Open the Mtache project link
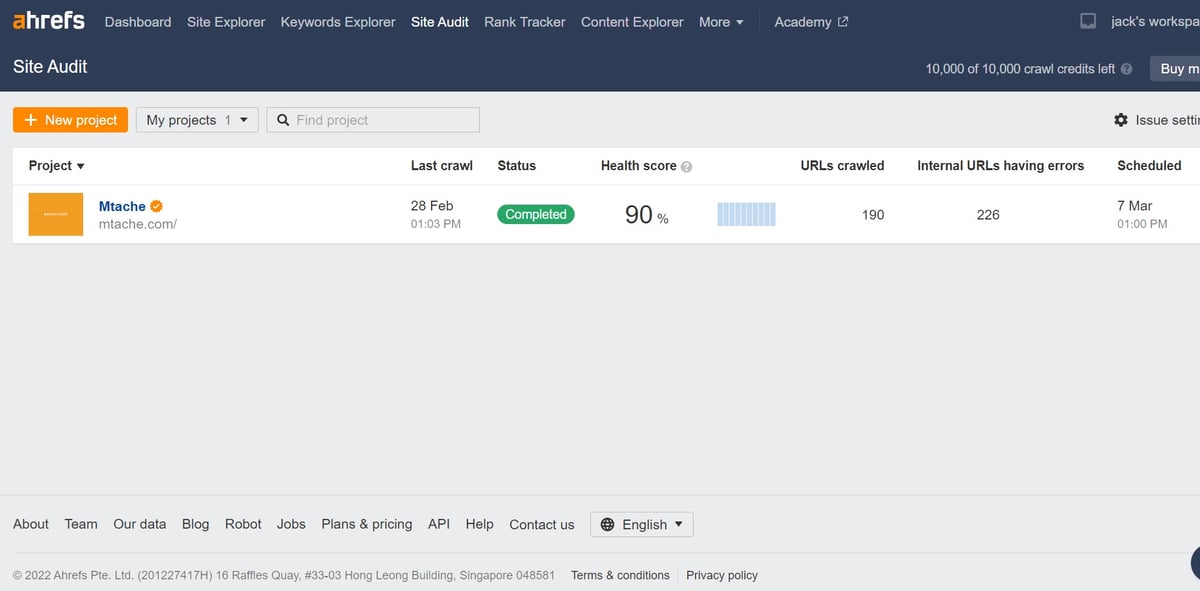This screenshot has width=1200, height=591. (122, 206)
